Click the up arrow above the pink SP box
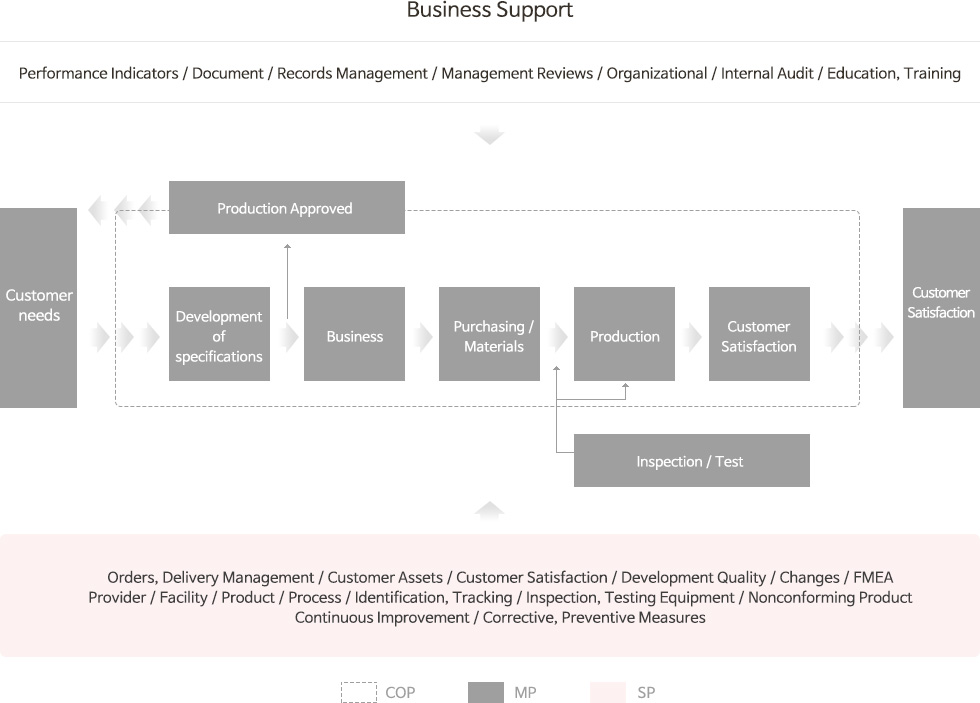Image resolution: width=980 pixels, height=703 pixels. tap(489, 509)
